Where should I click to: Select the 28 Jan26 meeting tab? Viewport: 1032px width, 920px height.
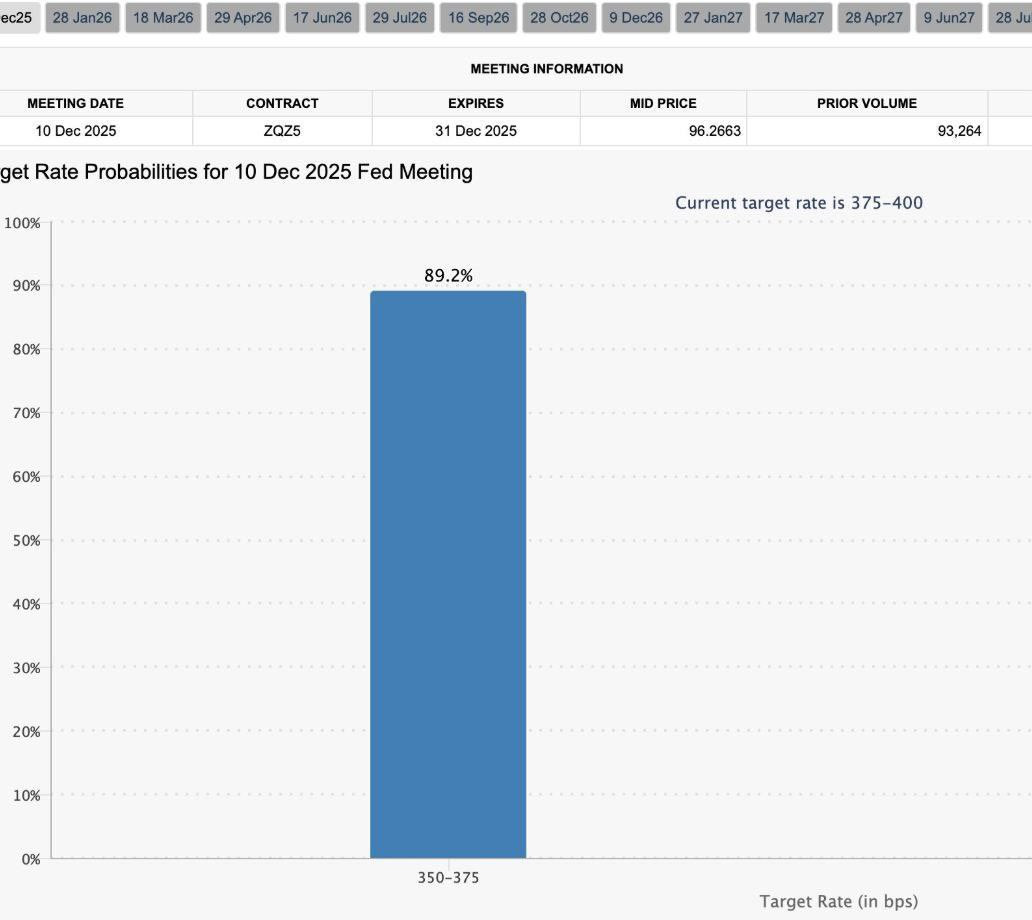[82, 18]
